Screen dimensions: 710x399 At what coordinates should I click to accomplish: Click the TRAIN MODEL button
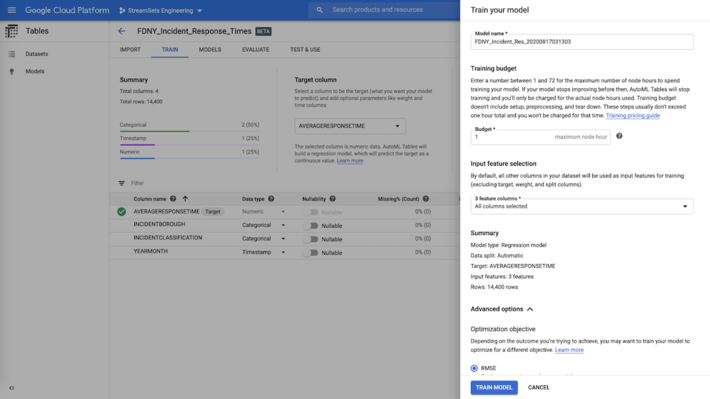(x=494, y=388)
